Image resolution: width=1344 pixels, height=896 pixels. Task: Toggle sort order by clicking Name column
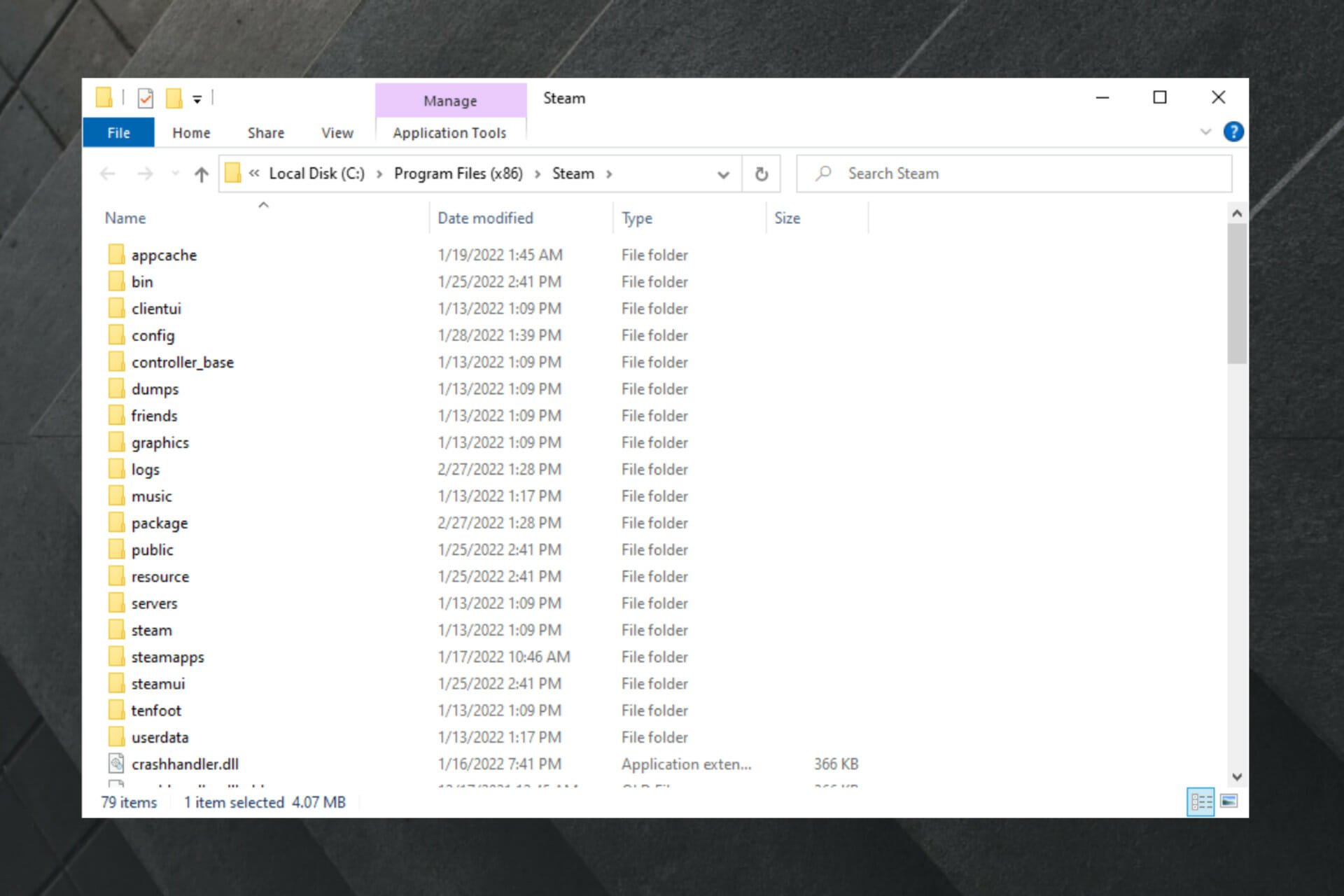(x=124, y=217)
